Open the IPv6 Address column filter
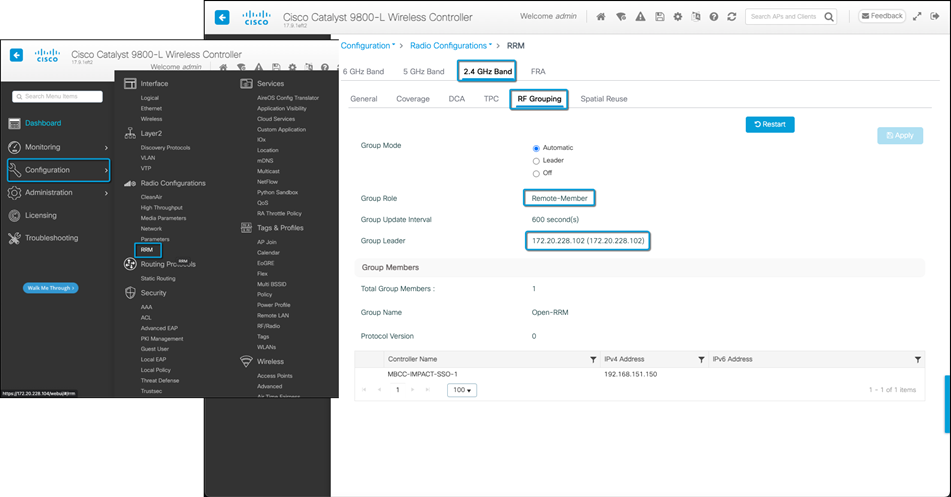The image size is (951, 497). coord(918,360)
